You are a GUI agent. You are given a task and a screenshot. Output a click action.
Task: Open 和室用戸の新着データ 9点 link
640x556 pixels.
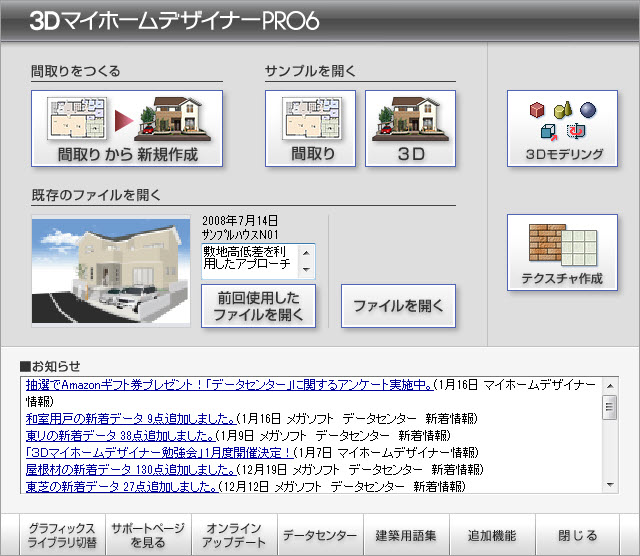(x=131, y=418)
